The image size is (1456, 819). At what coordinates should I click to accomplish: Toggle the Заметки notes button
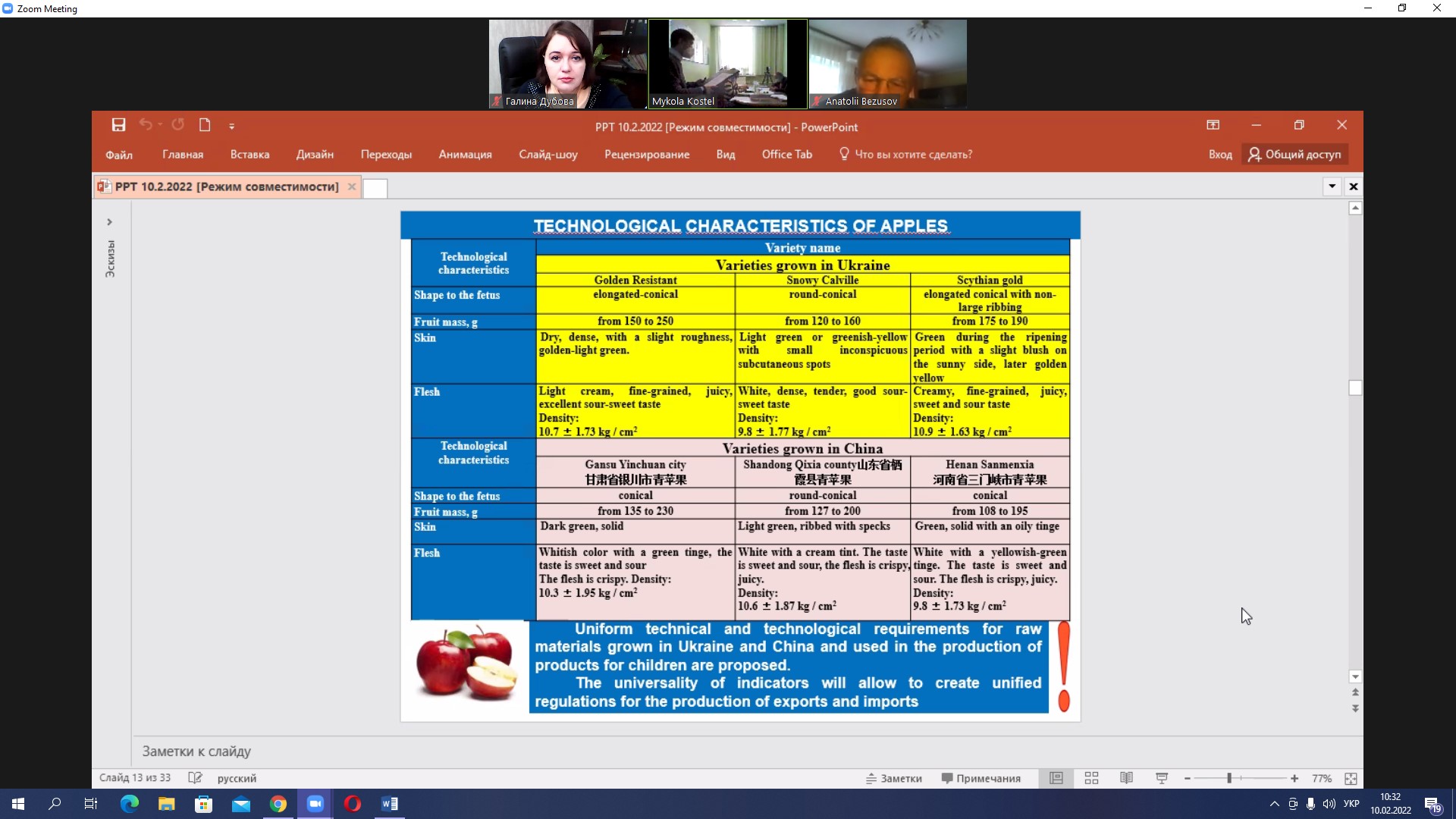pos(894,779)
